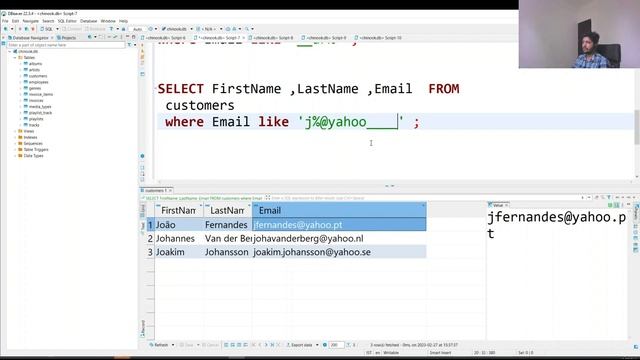Open the Edit menu
Screen dimensions: 640x360
pos(15,21)
